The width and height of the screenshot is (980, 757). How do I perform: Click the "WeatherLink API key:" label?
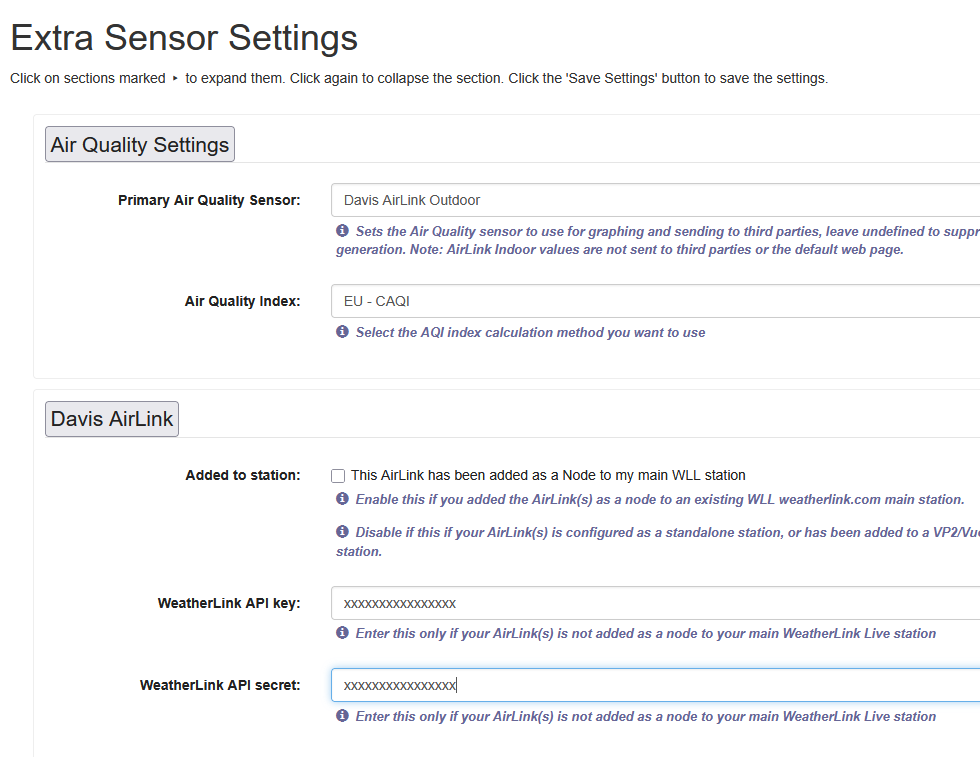pos(228,603)
